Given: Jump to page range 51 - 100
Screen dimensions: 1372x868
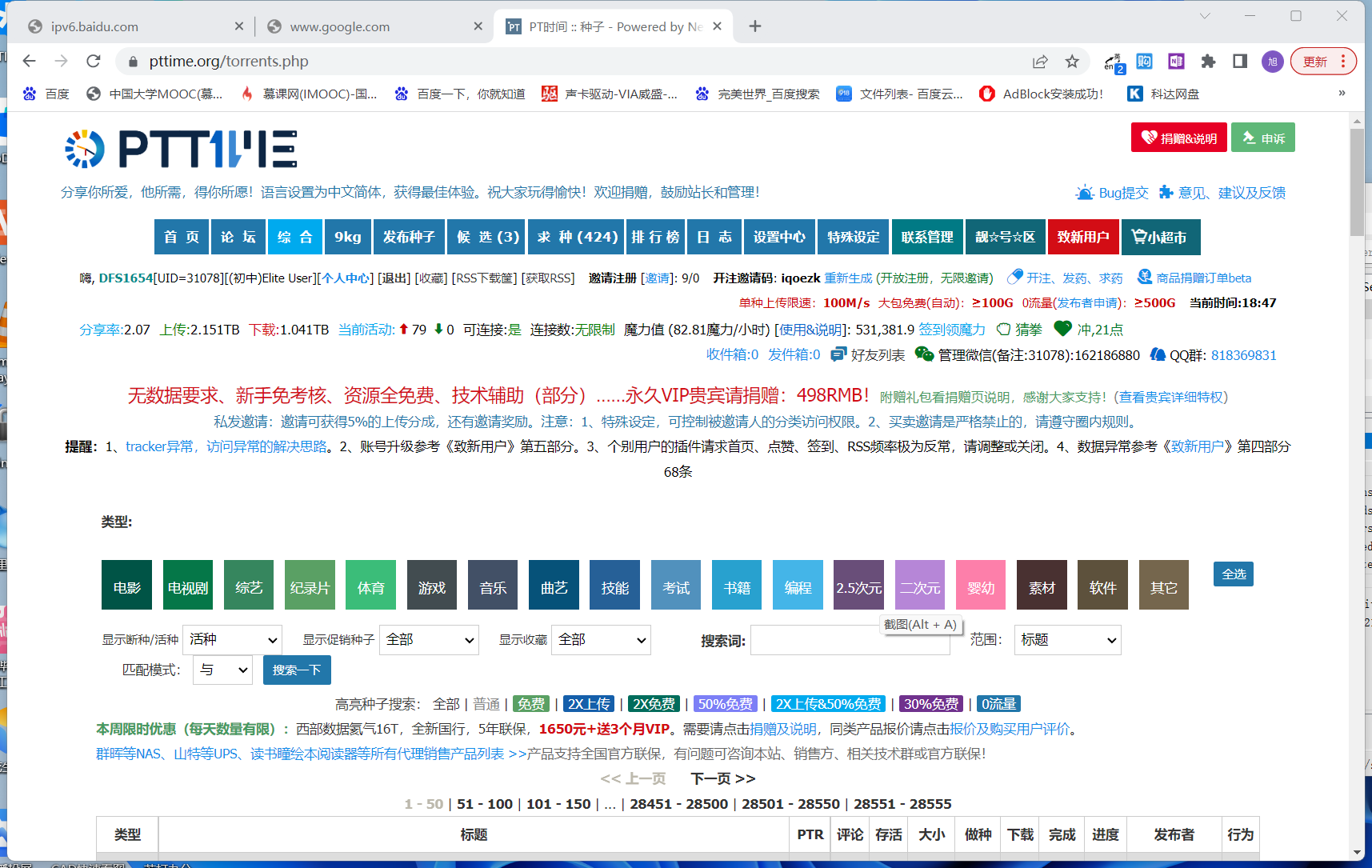Looking at the screenshot, I should pyautogui.click(x=485, y=804).
